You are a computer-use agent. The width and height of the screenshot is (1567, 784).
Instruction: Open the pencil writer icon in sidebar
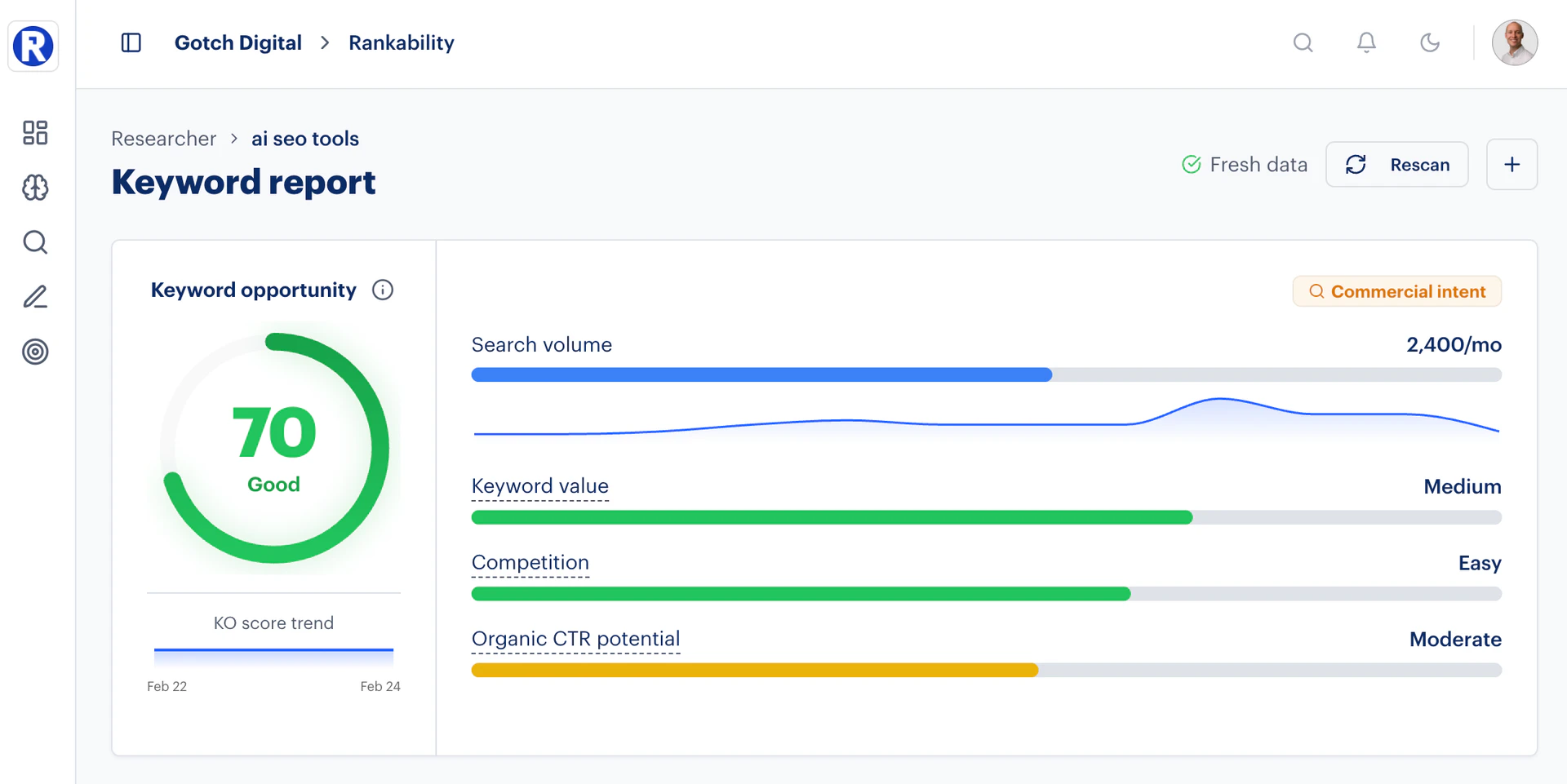click(x=35, y=297)
